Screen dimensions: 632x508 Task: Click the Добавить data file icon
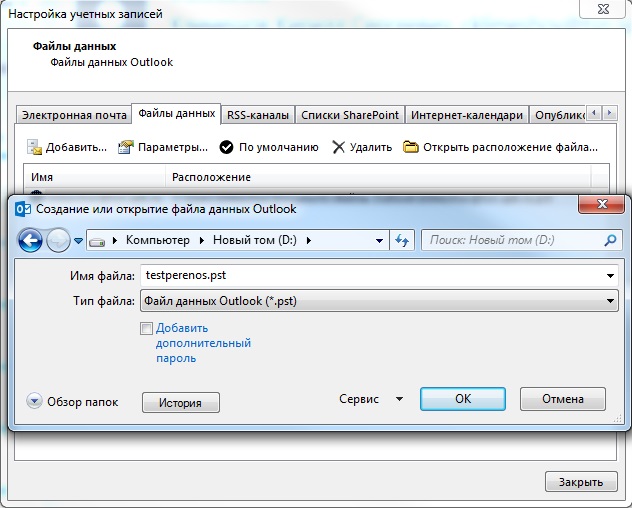(34, 147)
